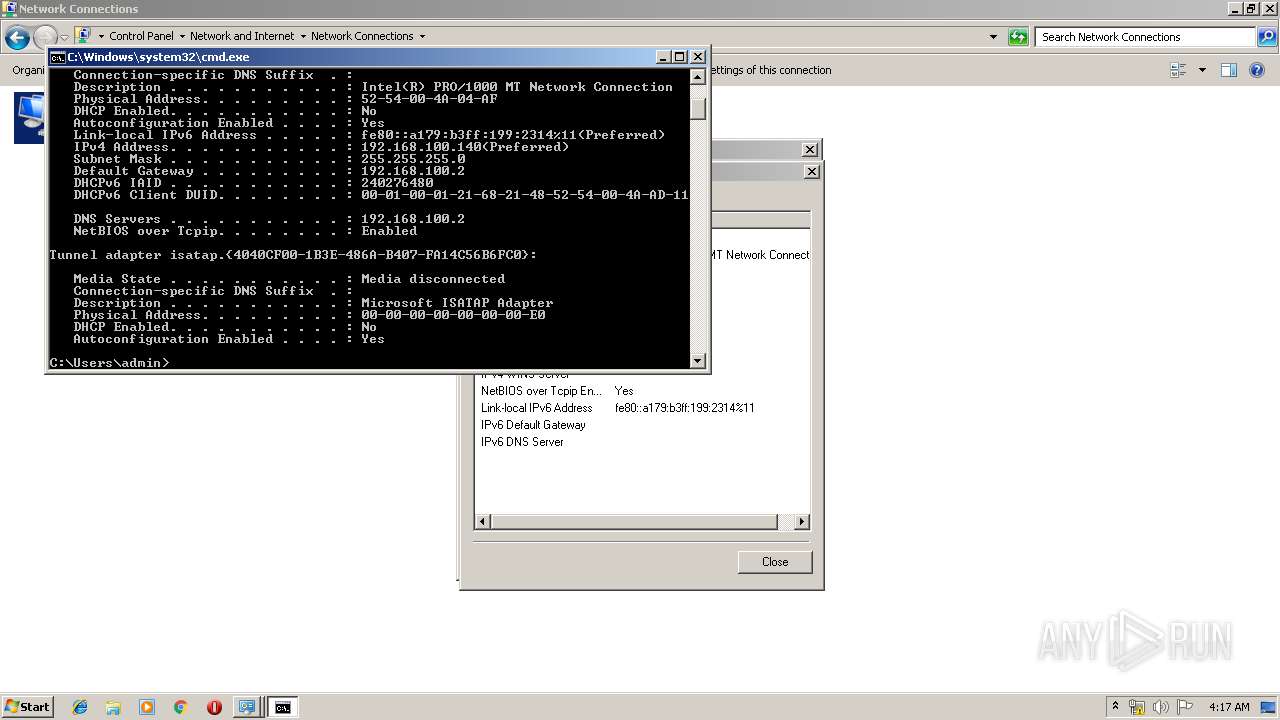The width and height of the screenshot is (1280, 720).
Task: Open Windows Explorer folder icon on taskbar
Action: (x=113, y=707)
